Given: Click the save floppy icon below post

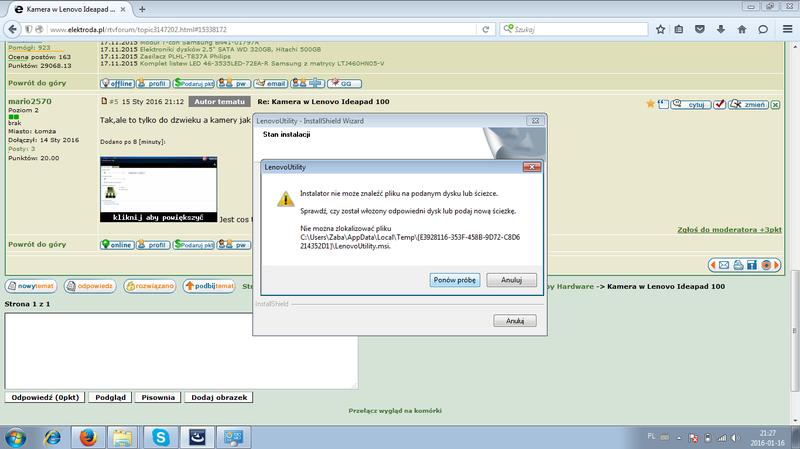Looking at the screenshot, I should tap(753, 264).
